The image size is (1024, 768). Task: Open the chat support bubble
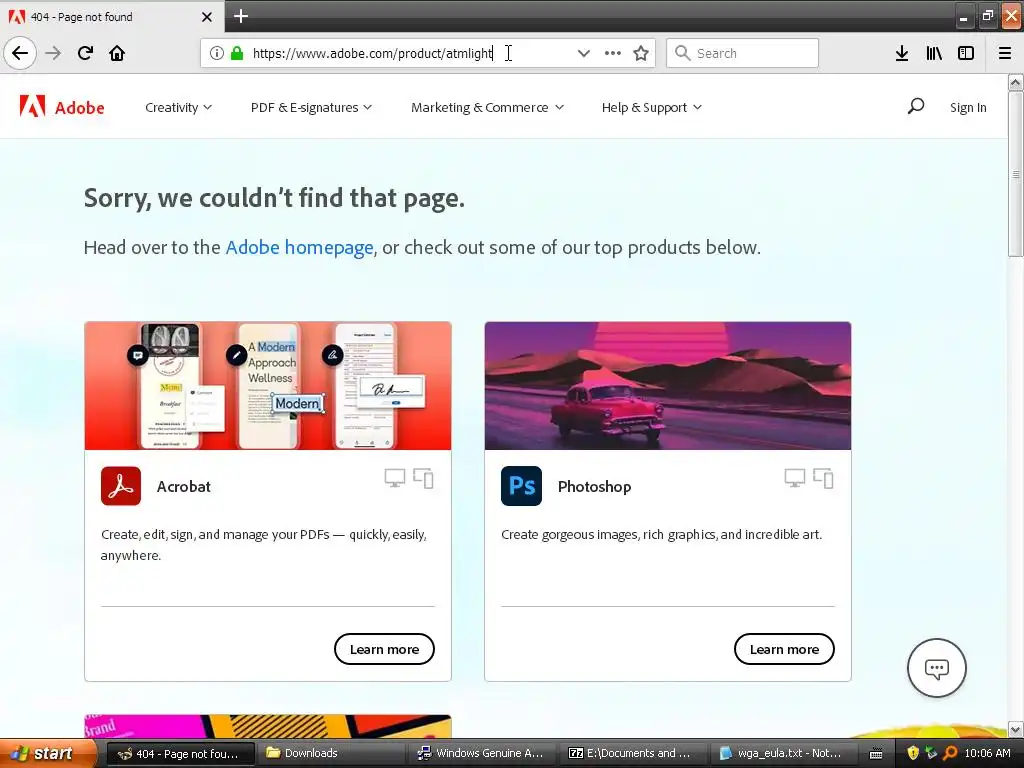pyautogui.click(x=936, y=668)
